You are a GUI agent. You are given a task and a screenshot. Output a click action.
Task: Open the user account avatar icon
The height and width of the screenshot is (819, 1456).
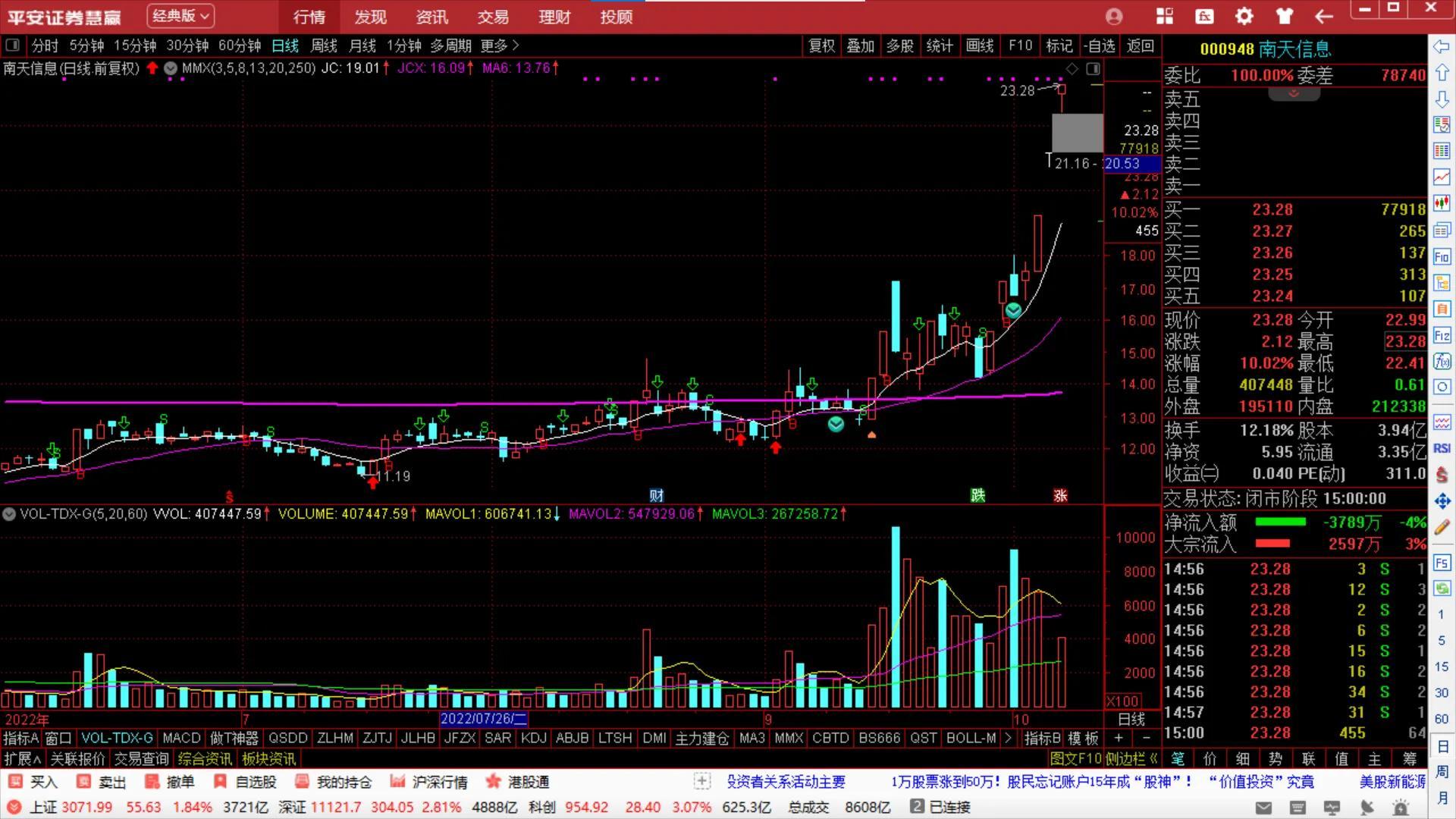coord(1114,16)
